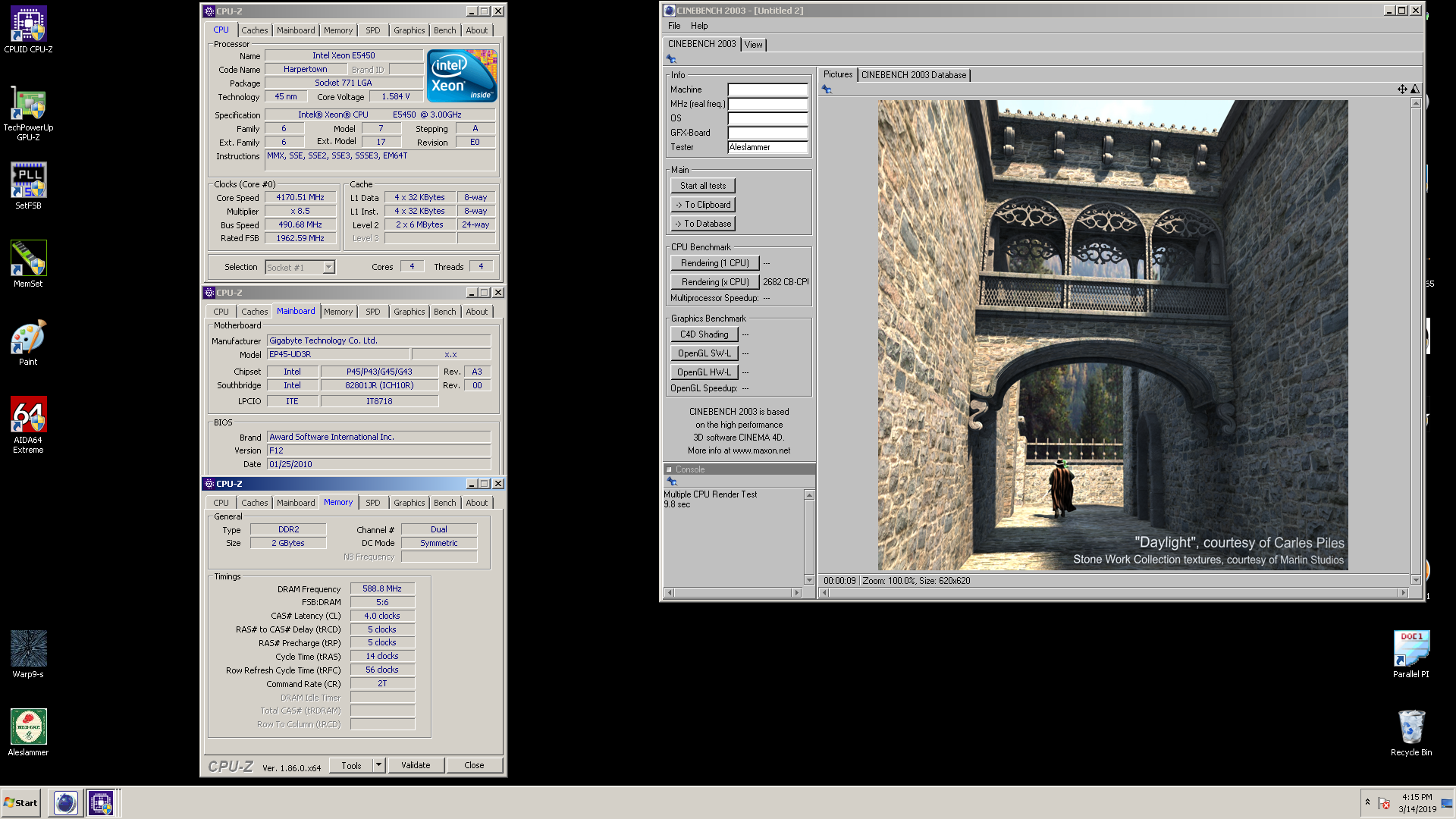Switch to the View tab in Cinebench

(x=753, y=45)
